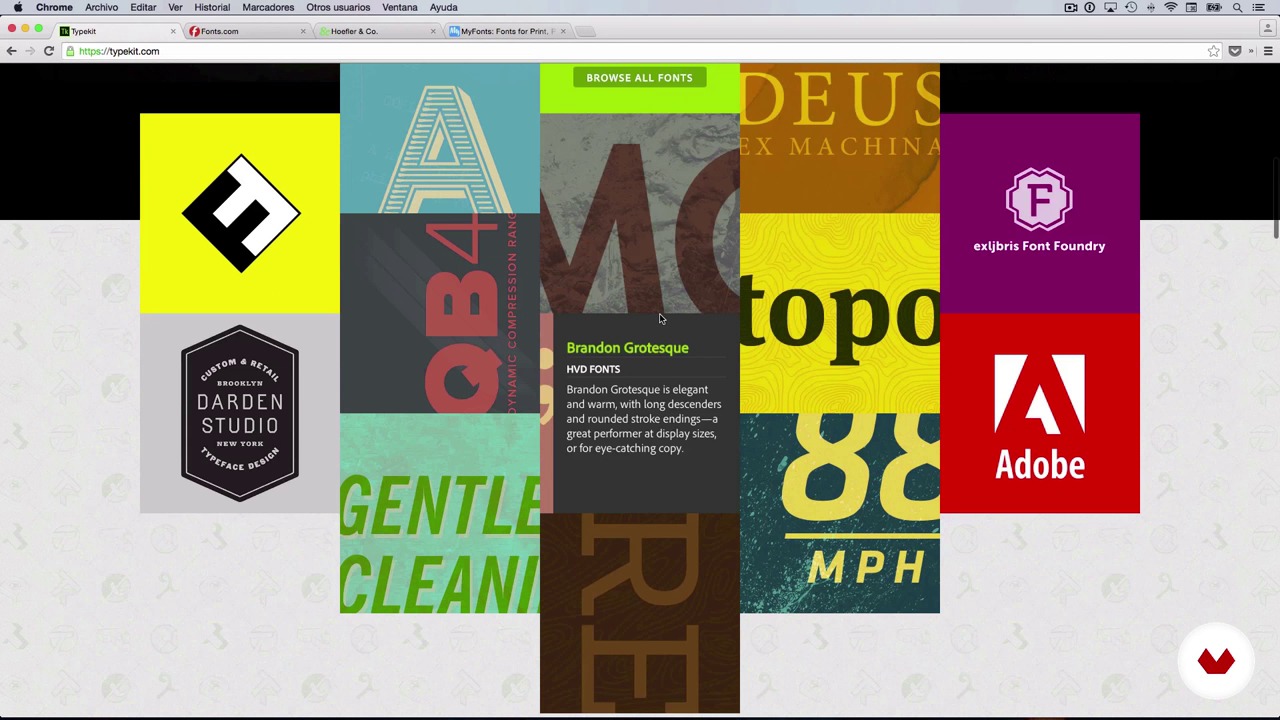Click the HVD Fonts foundry label
1280x720 pixels.
[593, 369]
